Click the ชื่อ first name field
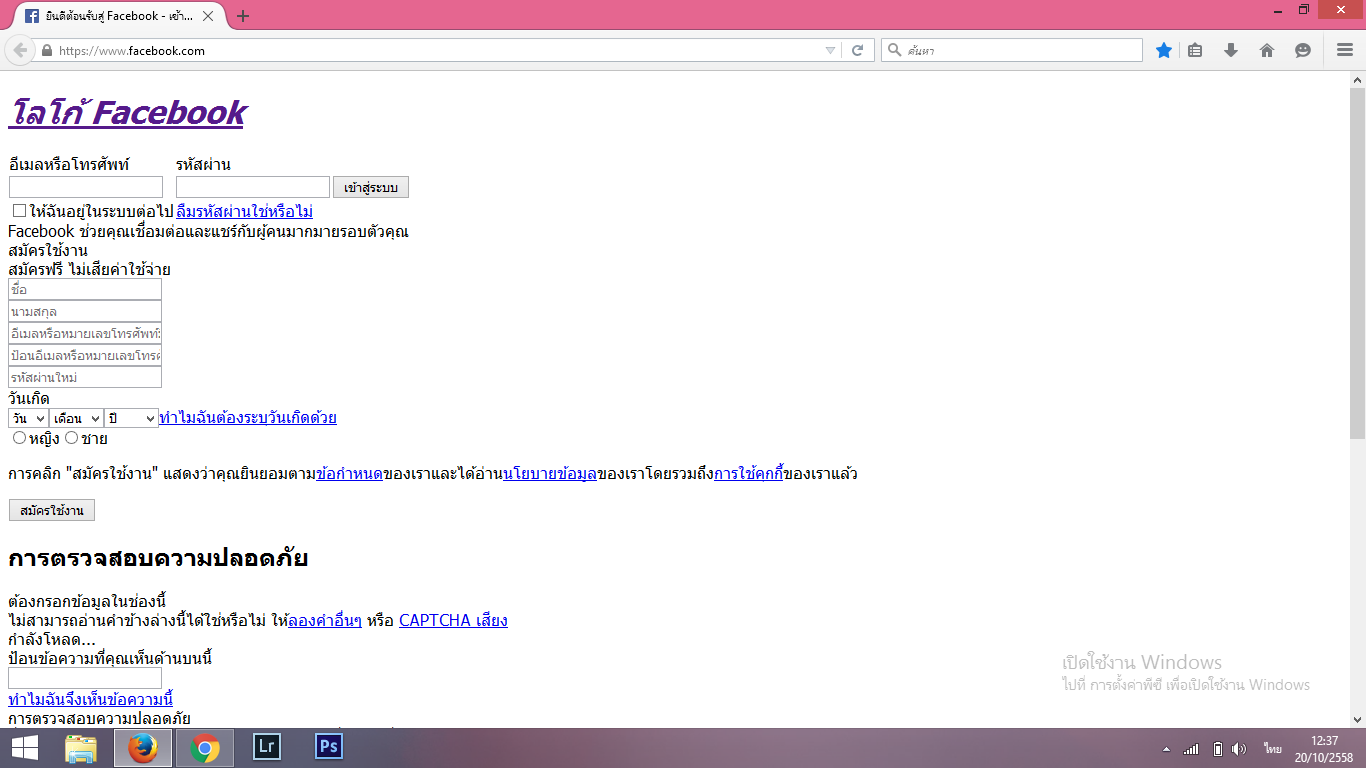 (85, 289)
